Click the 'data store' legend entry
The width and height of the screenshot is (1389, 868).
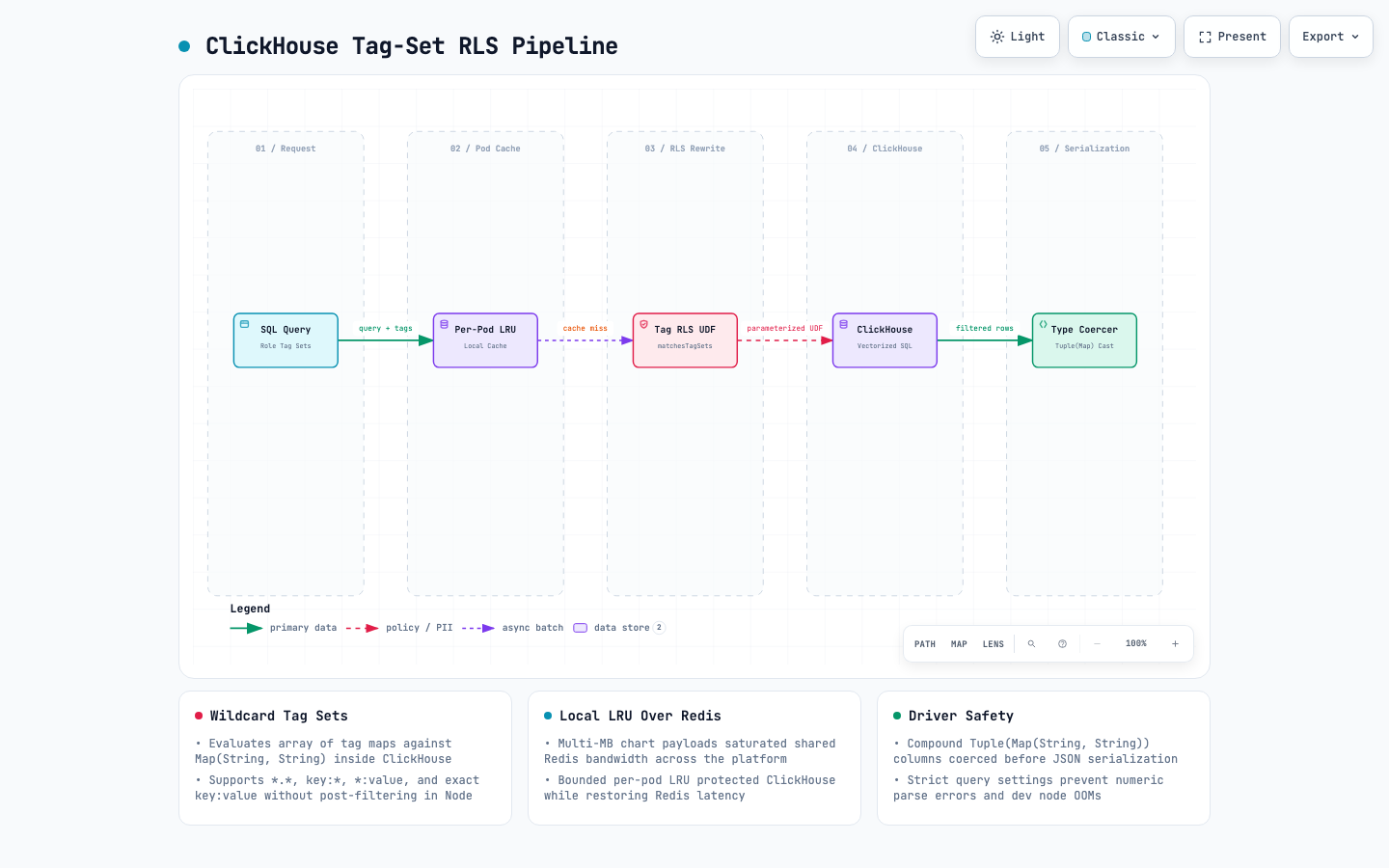tap(621, 628)
